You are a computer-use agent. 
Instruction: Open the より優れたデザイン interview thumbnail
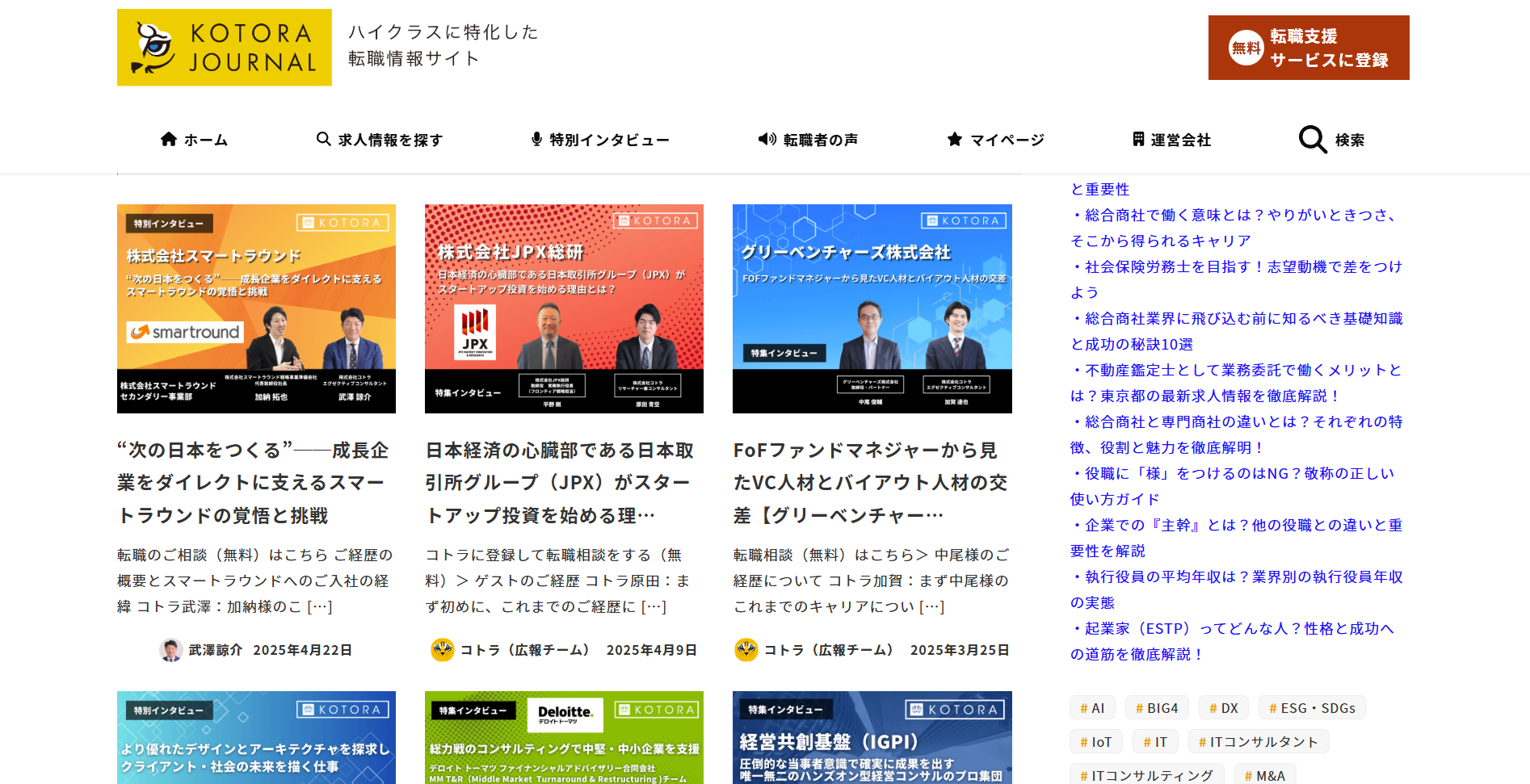(256, 737)
